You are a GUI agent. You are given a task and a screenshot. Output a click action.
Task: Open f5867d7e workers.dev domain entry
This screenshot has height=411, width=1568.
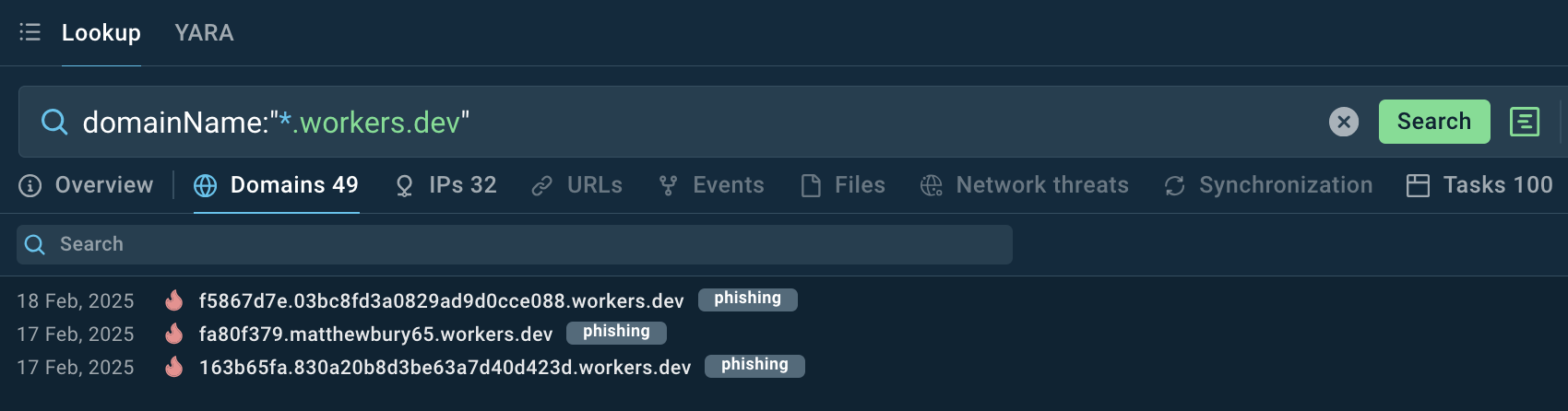(x=442, y=301)
